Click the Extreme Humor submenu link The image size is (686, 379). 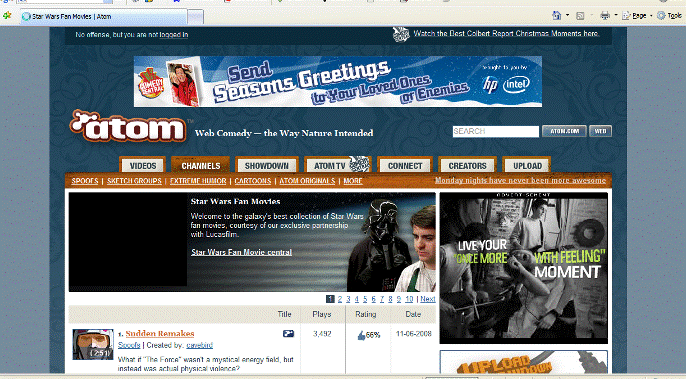click(198, 181)
